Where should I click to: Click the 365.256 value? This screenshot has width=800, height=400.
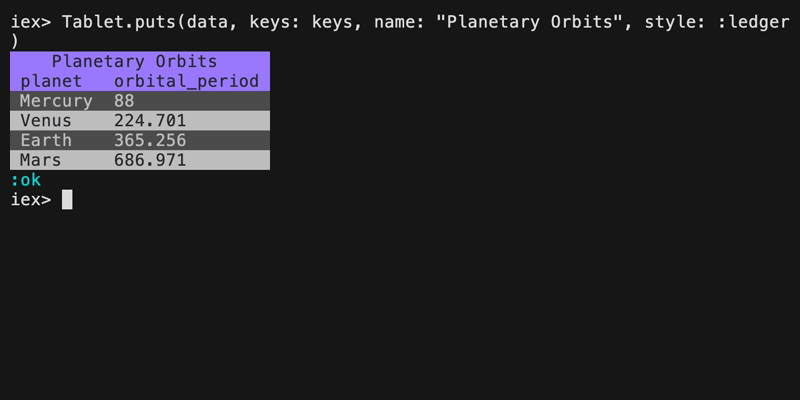tap(150, 141)
